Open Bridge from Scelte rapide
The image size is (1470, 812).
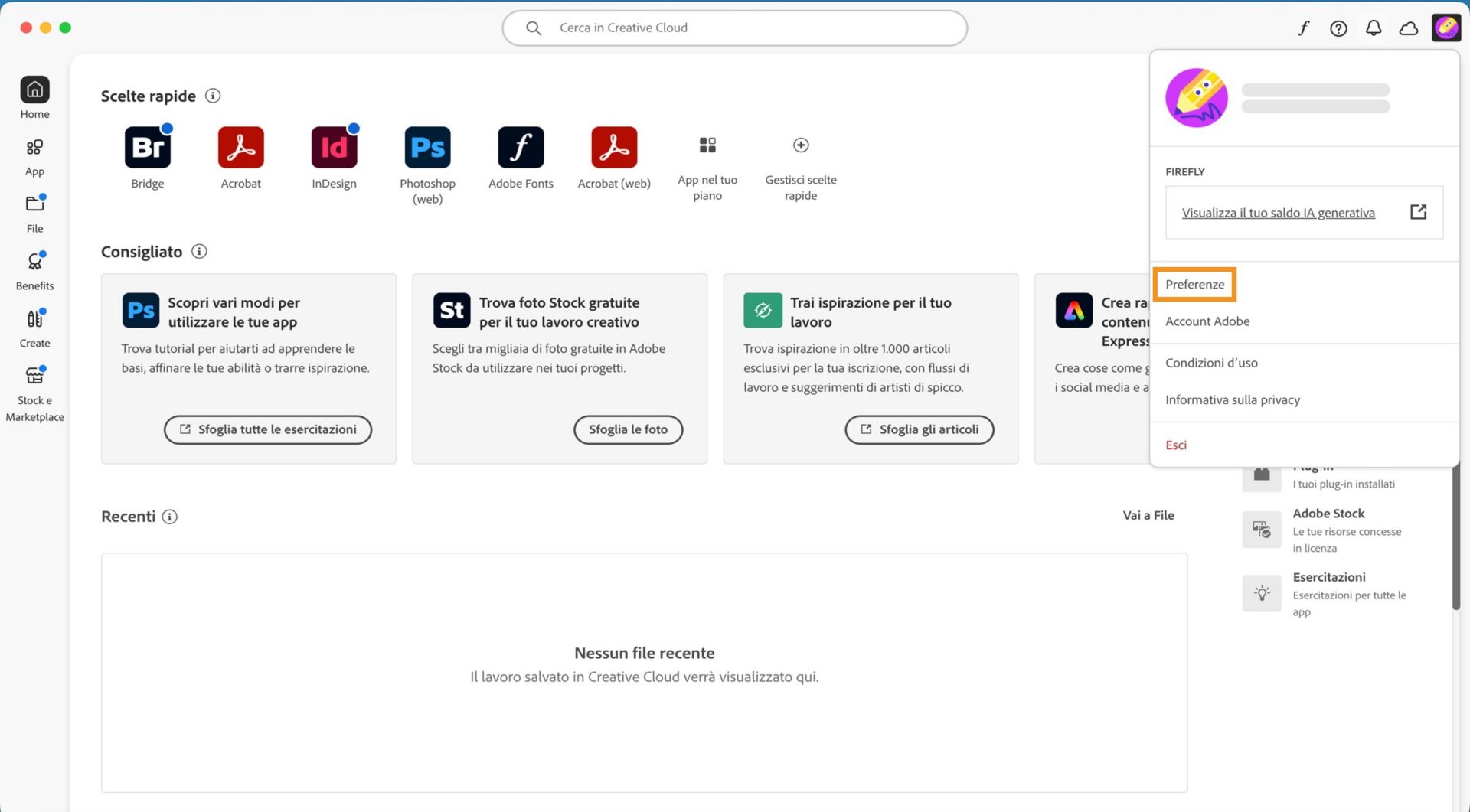pos(148,147)
